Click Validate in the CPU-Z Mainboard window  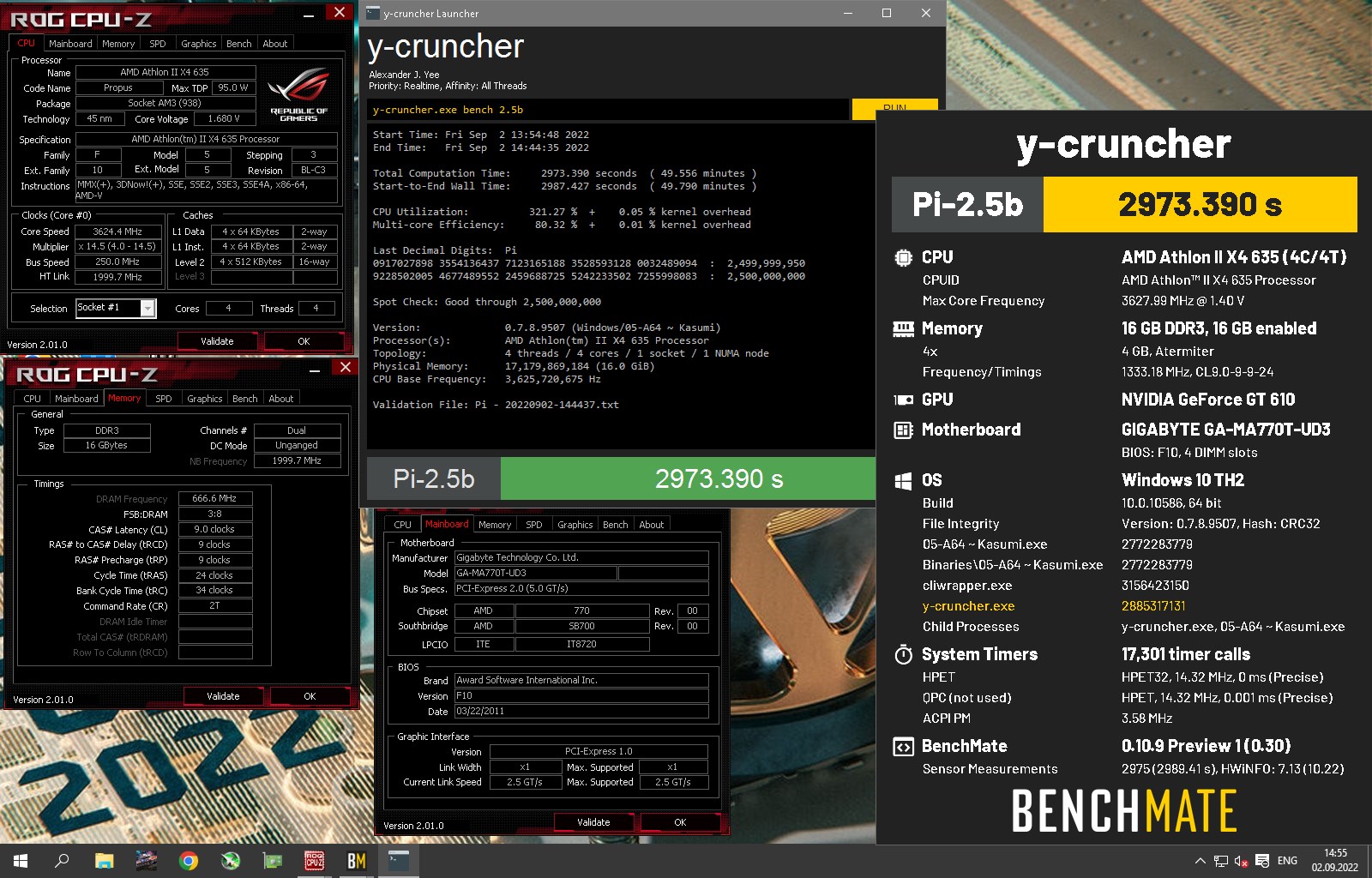(x=593, y=822)
